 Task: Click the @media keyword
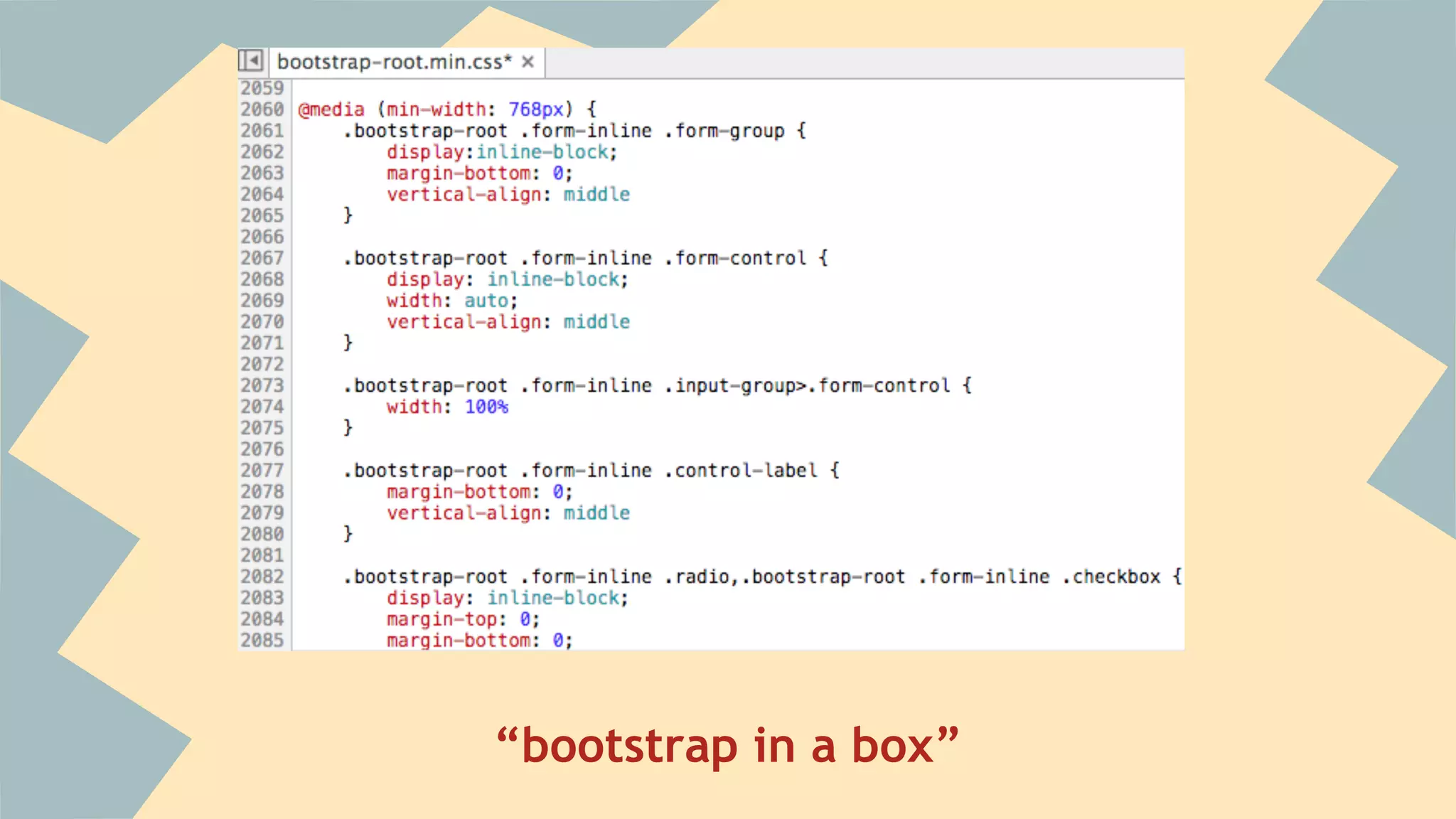(331, 109)
